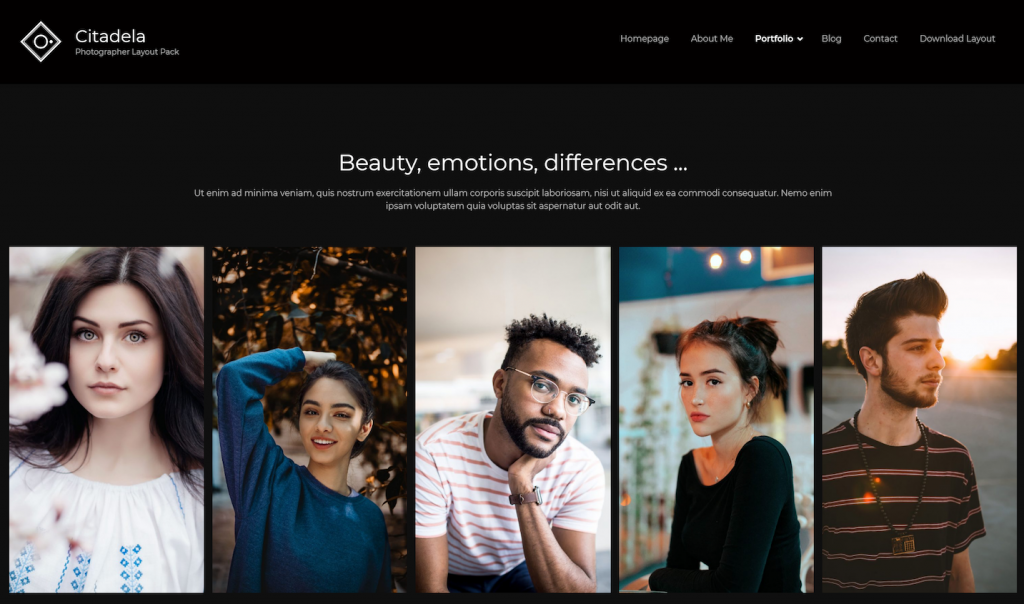Viewport: 1024px width, 604px height.
Task: Click the string lights in fourth gallery photo
Action: (730, 259)
